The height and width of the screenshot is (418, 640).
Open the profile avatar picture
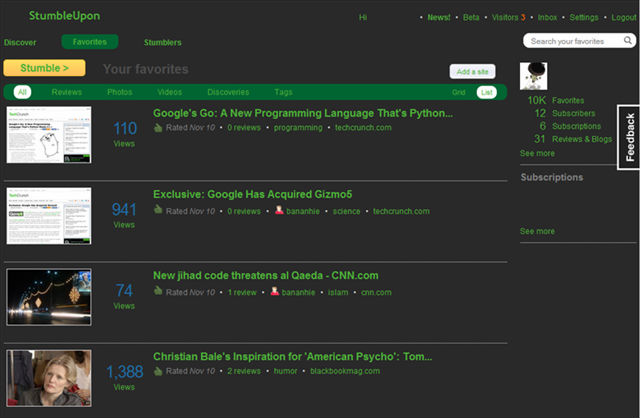[x=533, y=76]
